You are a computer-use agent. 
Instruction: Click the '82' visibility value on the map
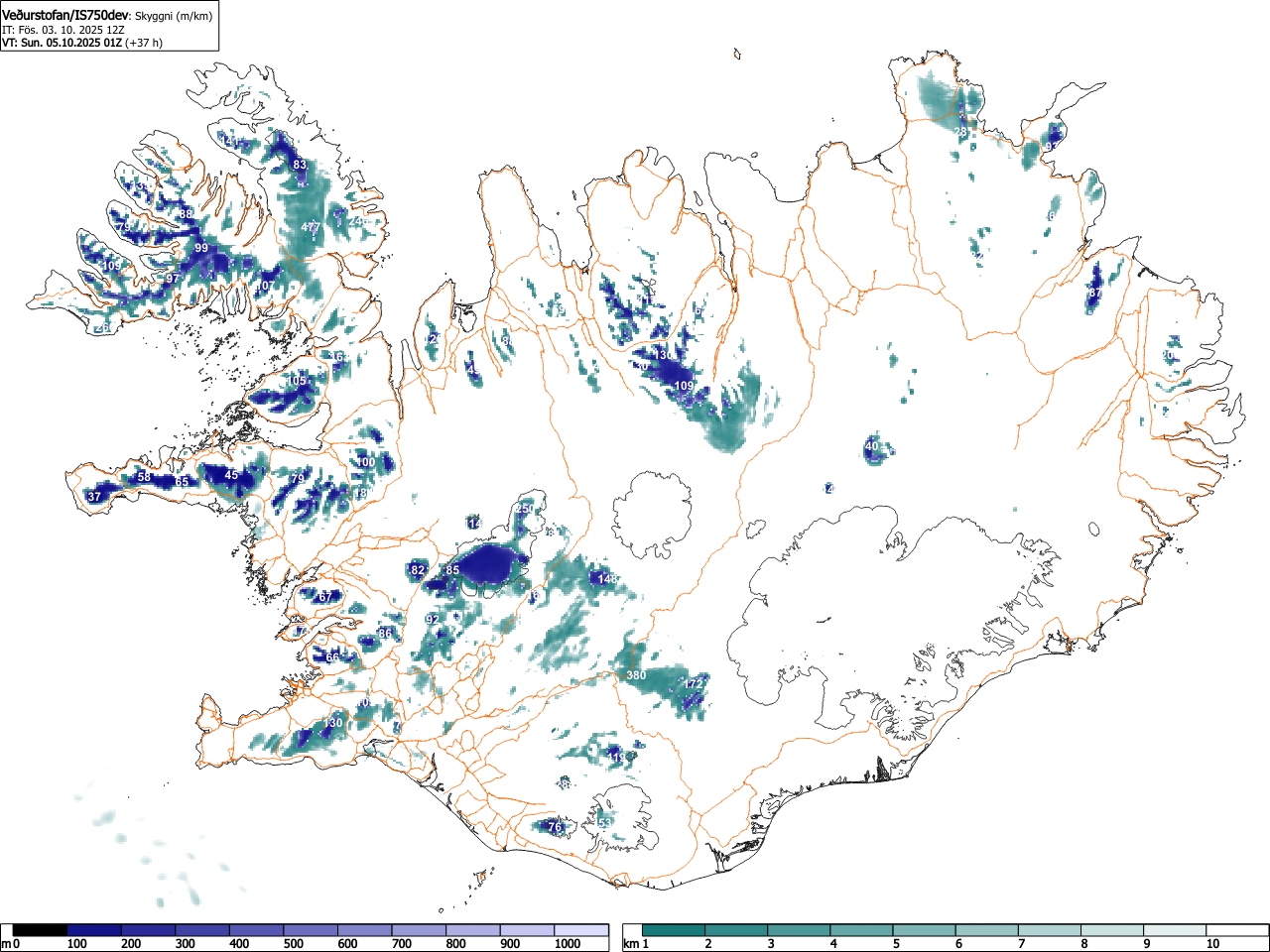[418, 570]
